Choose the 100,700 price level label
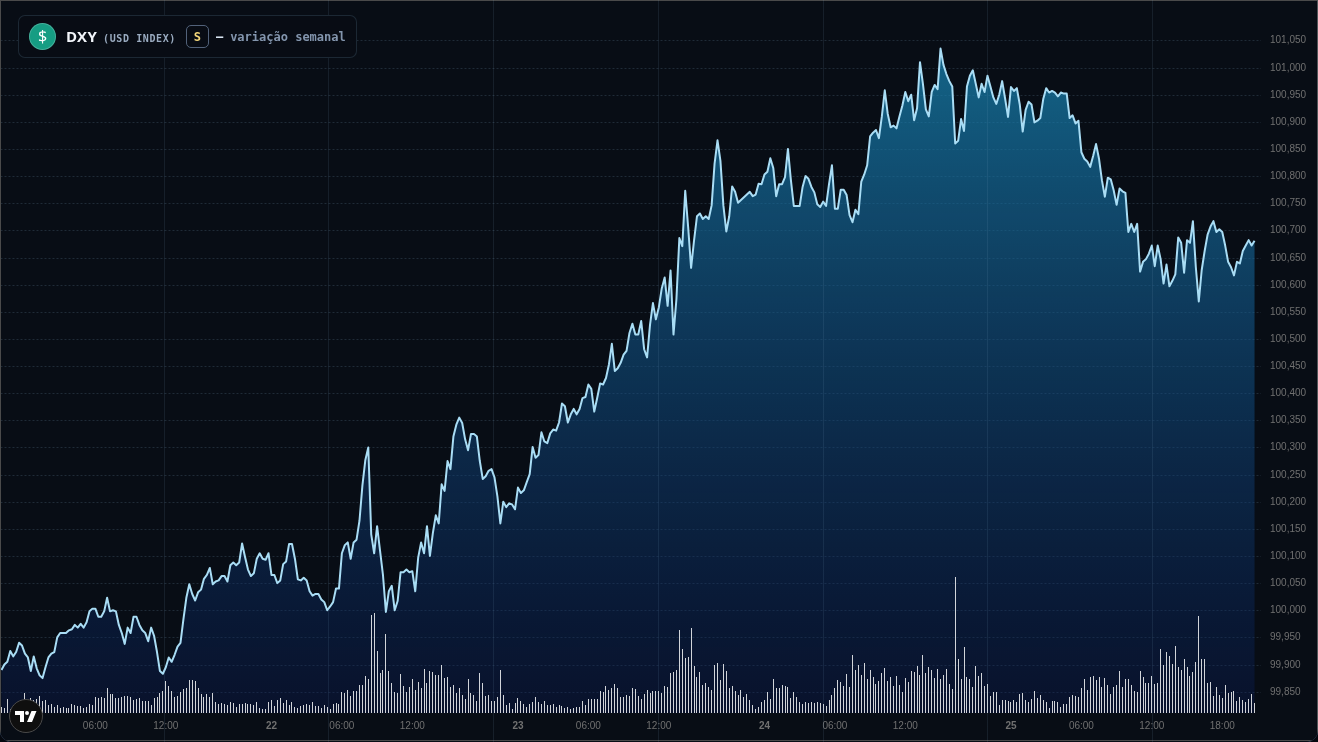1318x742 pixels. [x=1288, y=229]
